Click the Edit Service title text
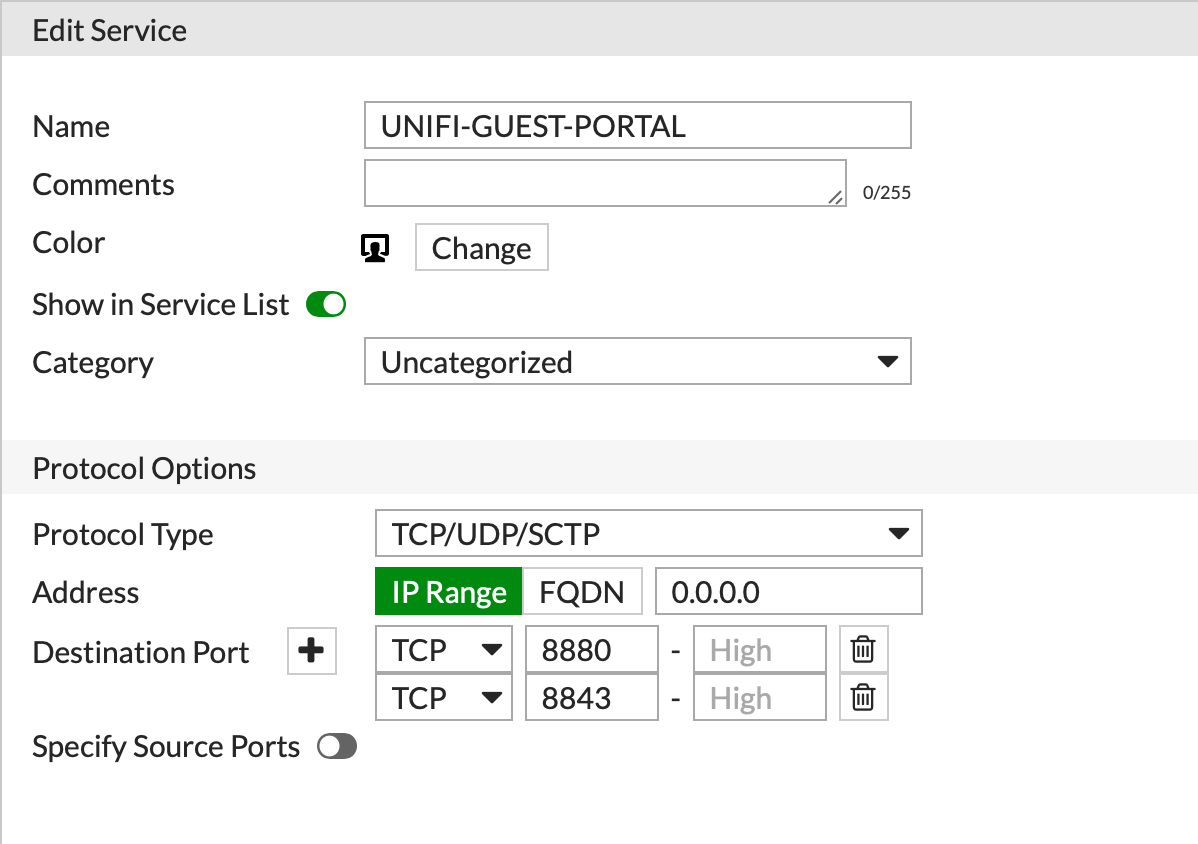 point(109,31)
